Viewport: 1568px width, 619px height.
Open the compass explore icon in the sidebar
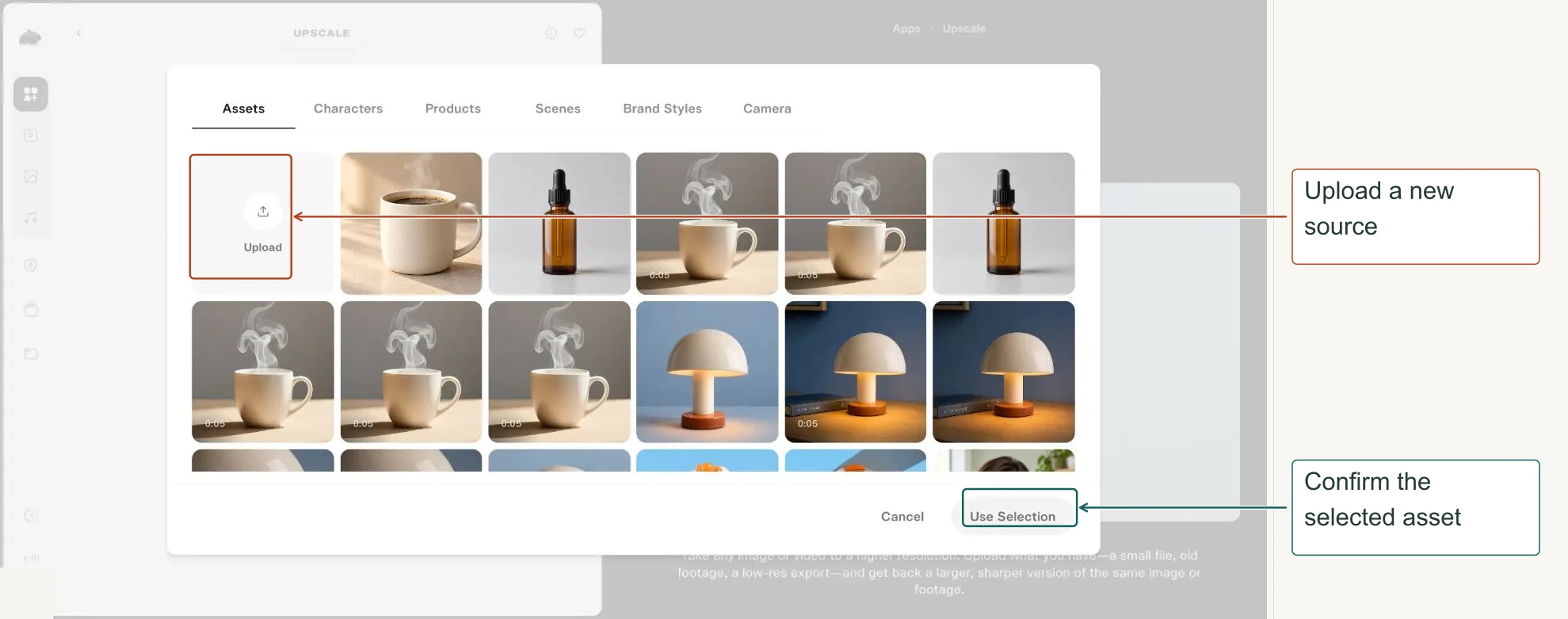click(31, 266)
